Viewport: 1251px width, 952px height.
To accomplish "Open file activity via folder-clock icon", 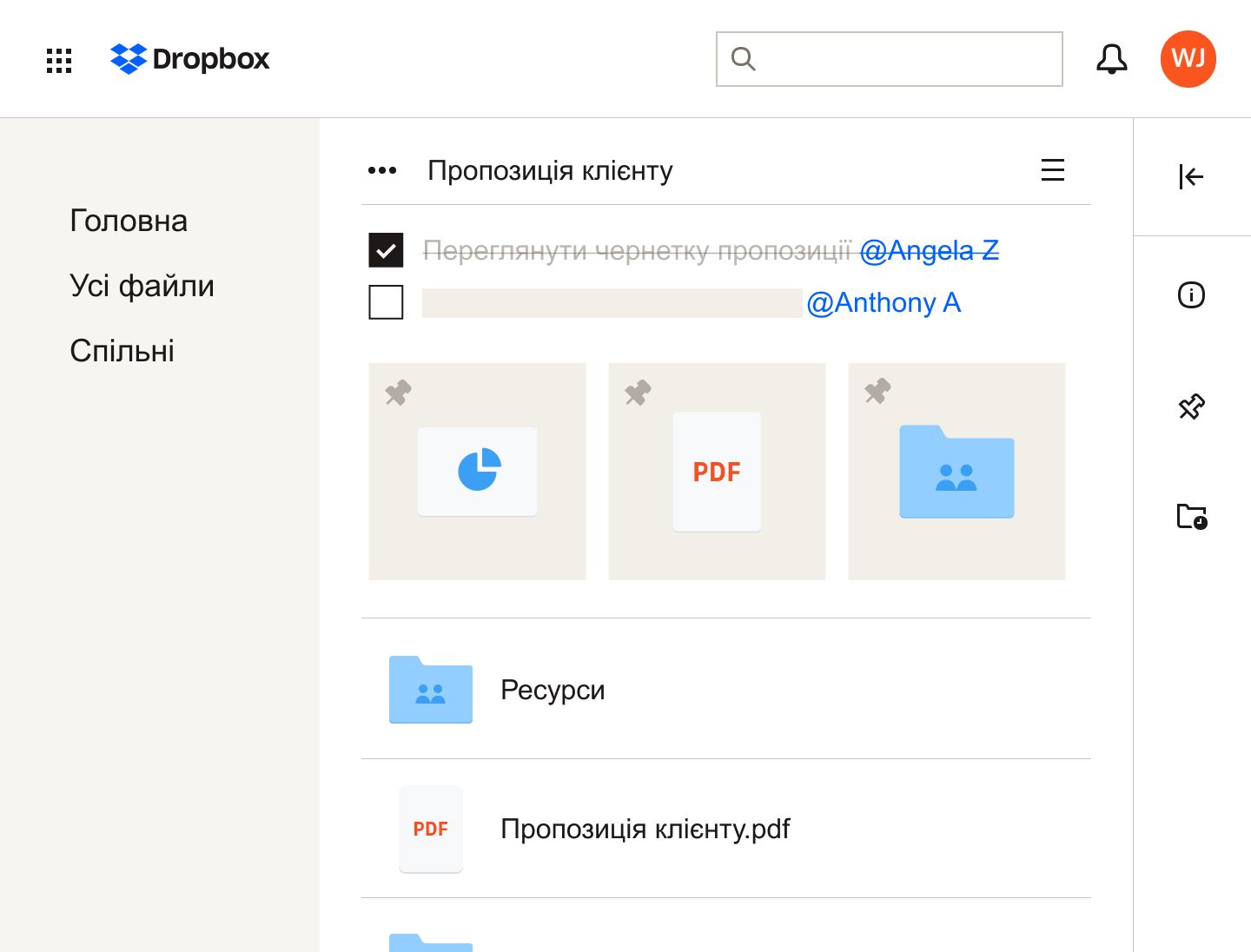I will [x=1192, y=516].
